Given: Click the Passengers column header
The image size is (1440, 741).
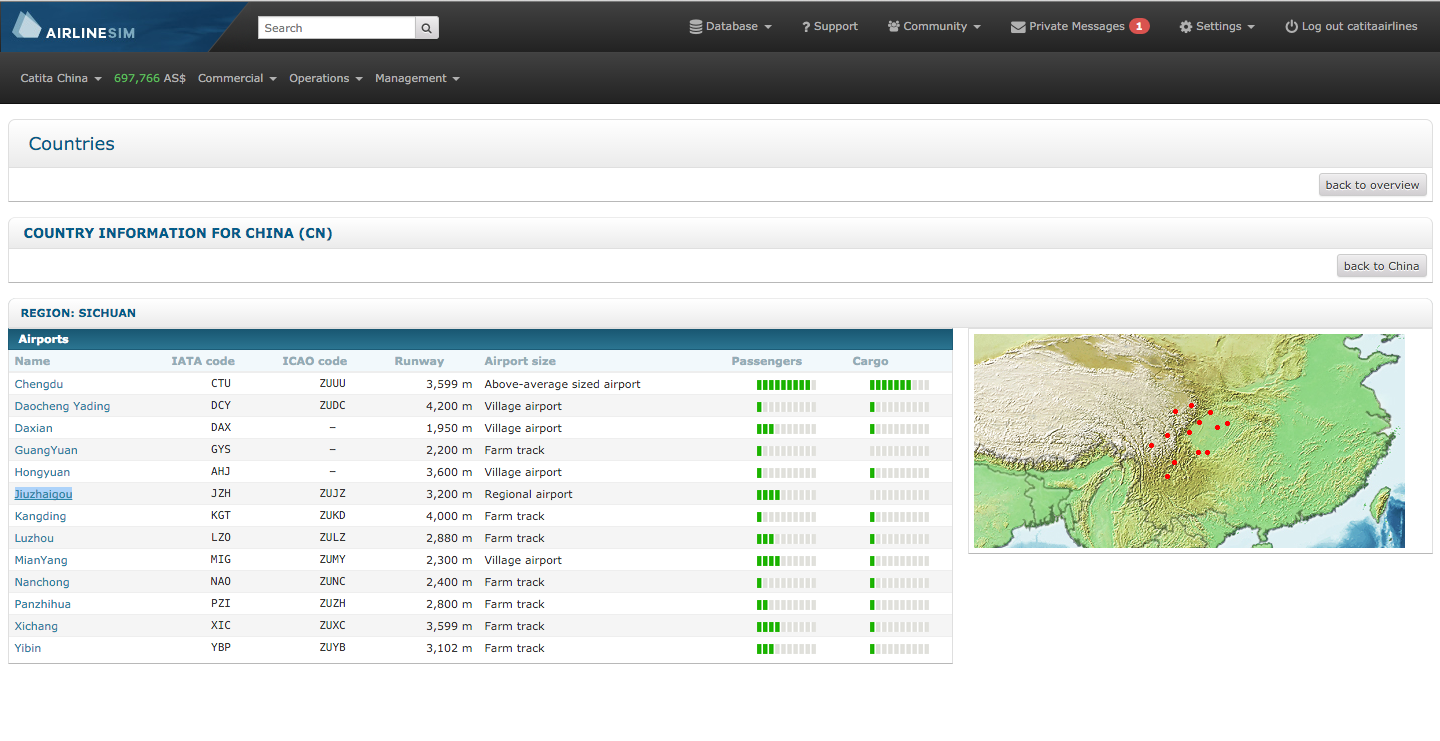Looking at the screenshot, I should [x=766, y=361].
